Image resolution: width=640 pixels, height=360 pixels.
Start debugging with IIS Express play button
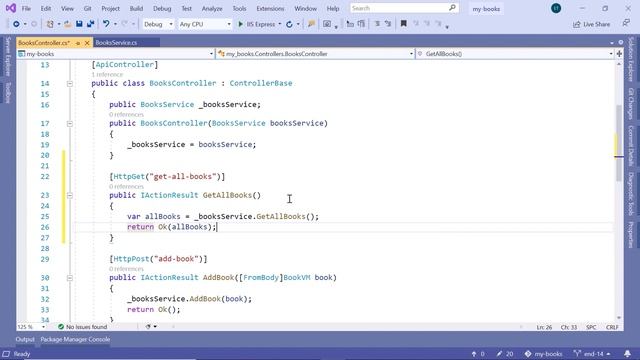click(240, 24)
